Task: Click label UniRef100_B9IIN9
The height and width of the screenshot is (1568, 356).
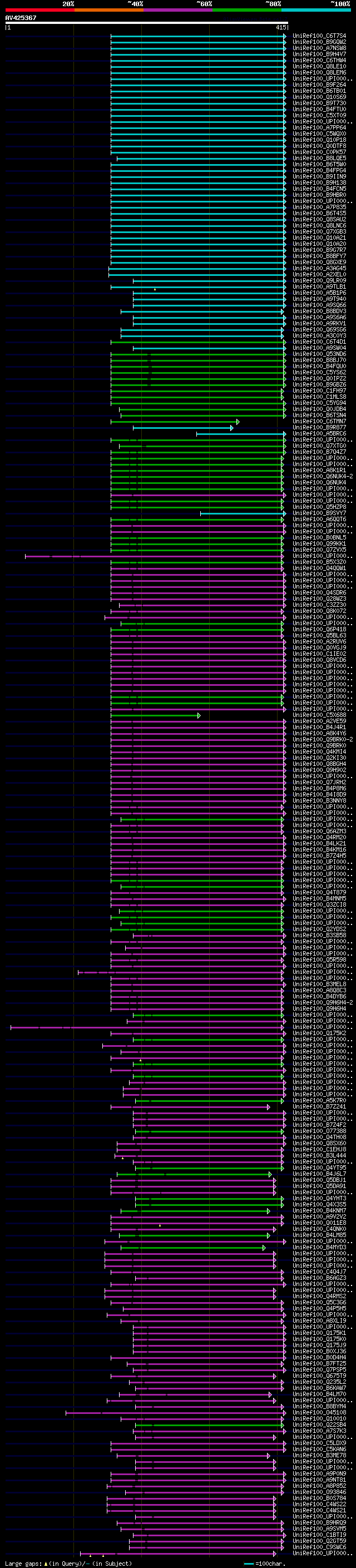Action: [319, 176]
